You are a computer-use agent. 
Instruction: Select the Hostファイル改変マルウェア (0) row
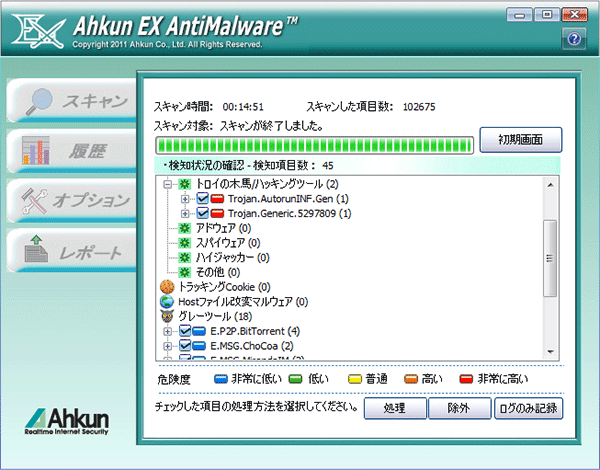(x=243, y=302)
